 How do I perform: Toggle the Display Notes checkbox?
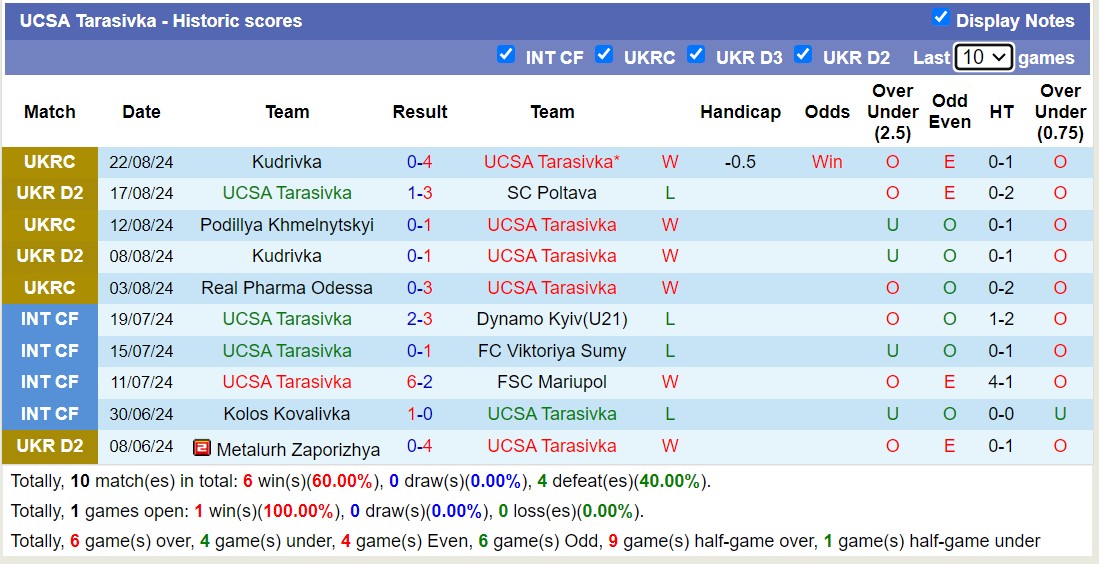[x=940, y=17]
